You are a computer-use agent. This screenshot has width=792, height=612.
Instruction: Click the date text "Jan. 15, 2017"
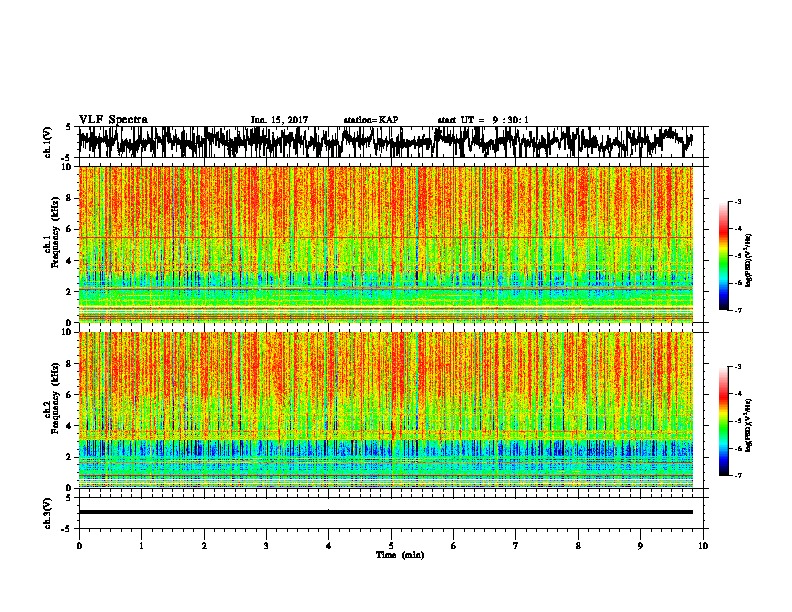(x=279, y=120)
